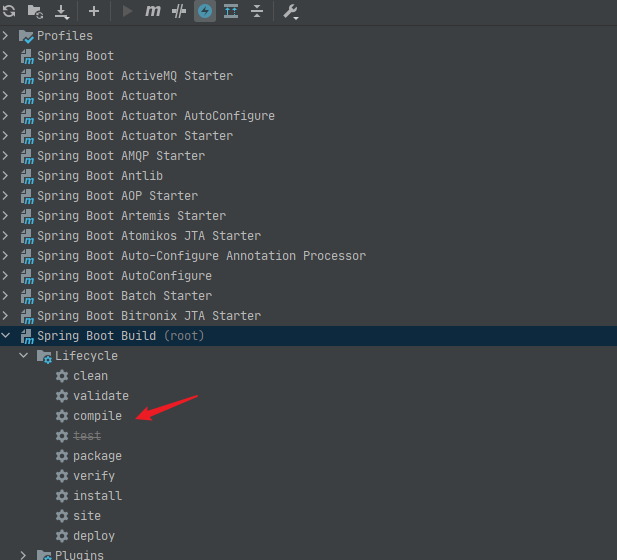Click Generate Sources and Update Folders icon
The width and height of the screenshot is (617, 560).
point(35,11)
